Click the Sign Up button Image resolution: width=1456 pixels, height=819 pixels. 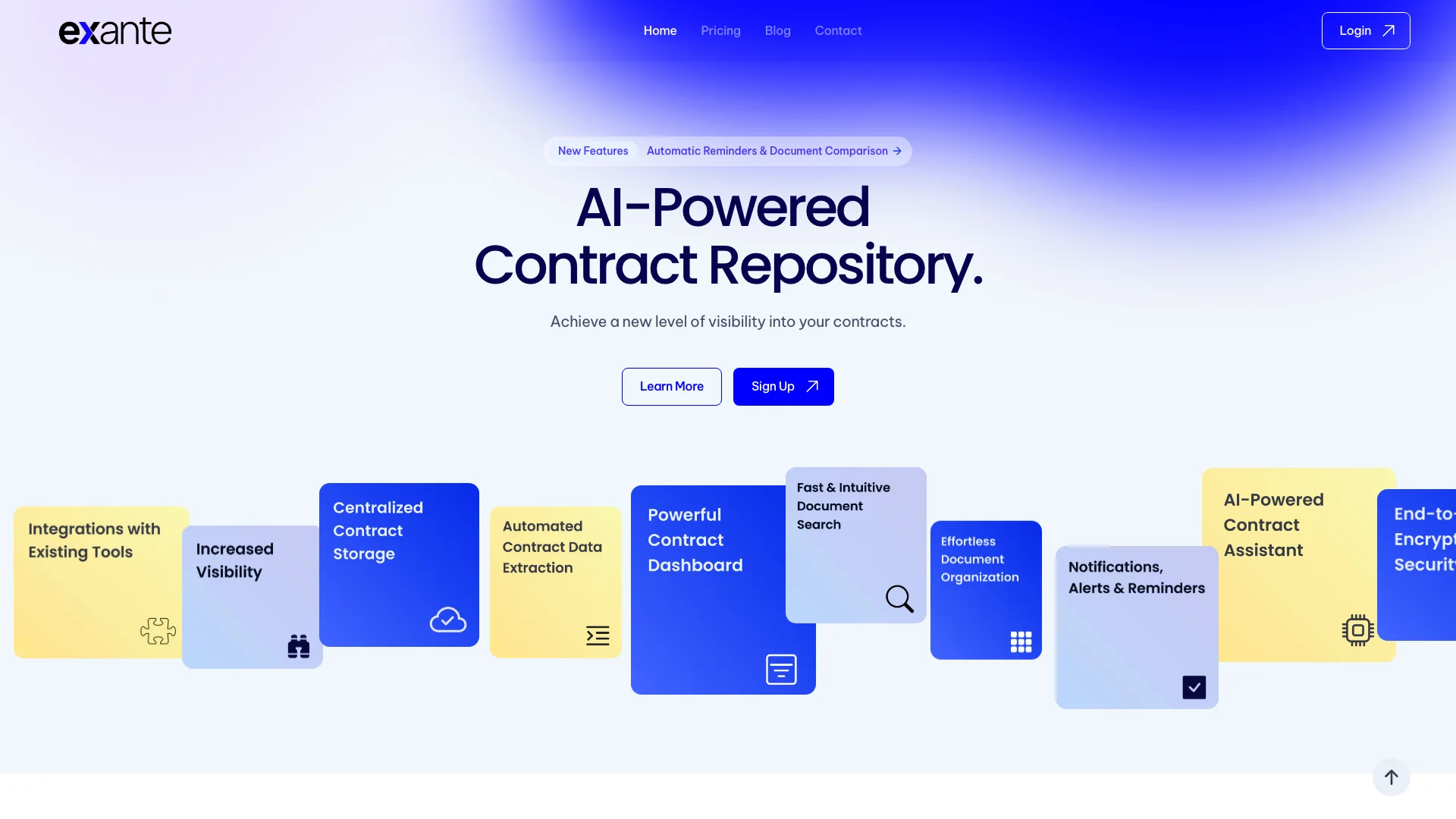783,386
